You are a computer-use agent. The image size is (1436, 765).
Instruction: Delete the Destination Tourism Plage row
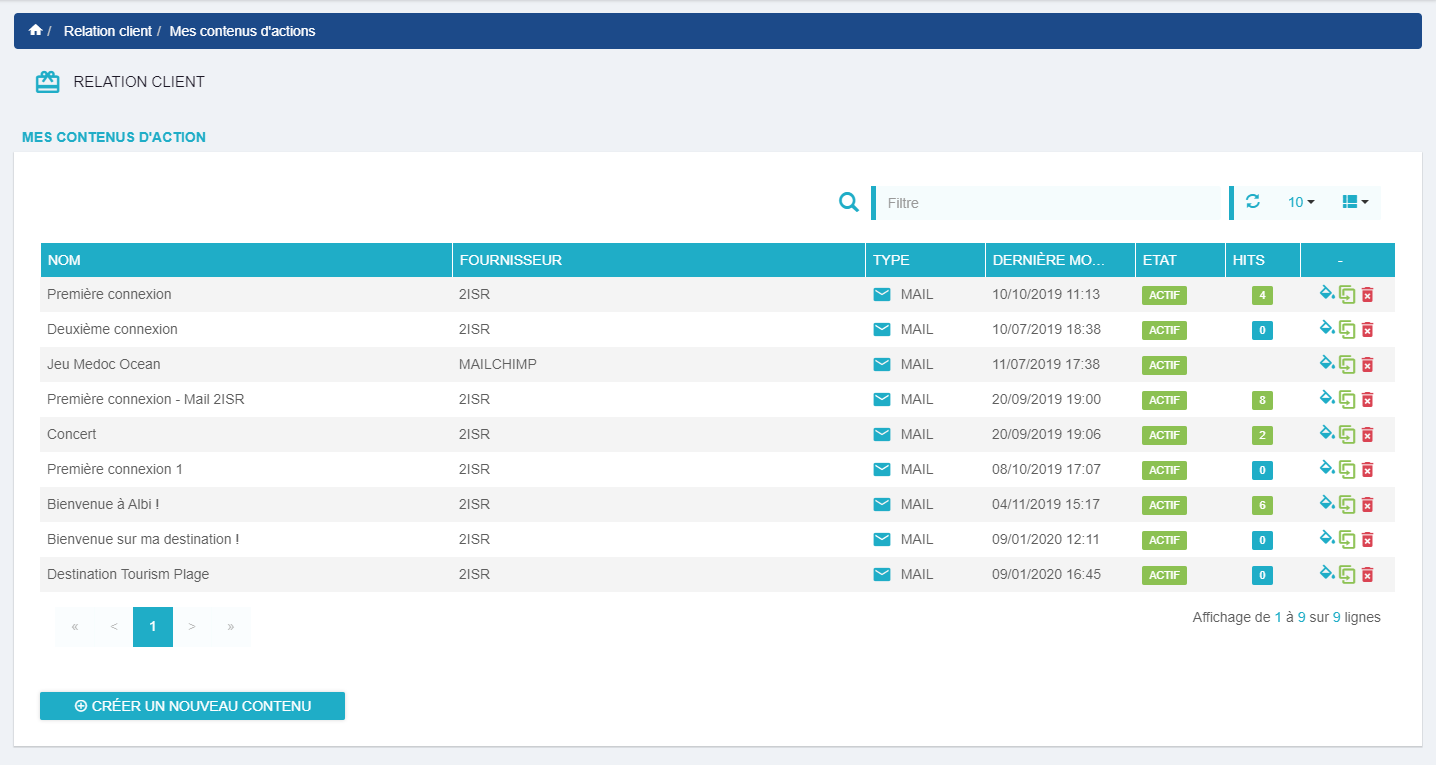click(1368, 574)
